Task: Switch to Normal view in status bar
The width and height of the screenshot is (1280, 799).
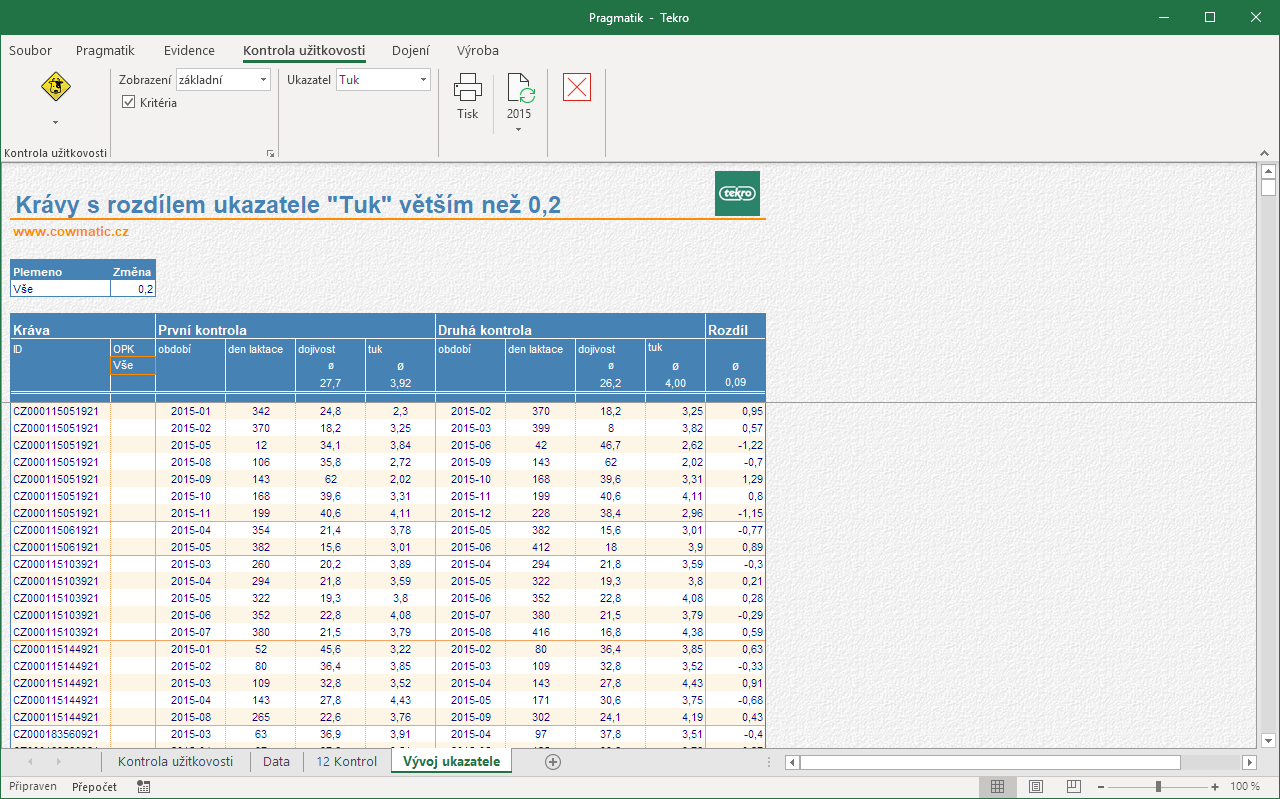Action: point(997,786)
